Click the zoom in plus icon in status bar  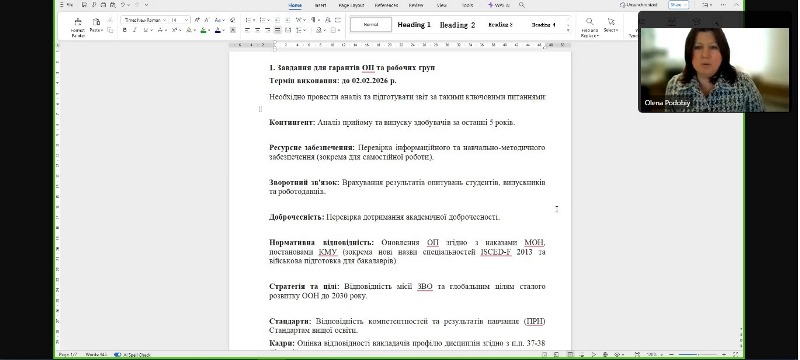[724, 354]
